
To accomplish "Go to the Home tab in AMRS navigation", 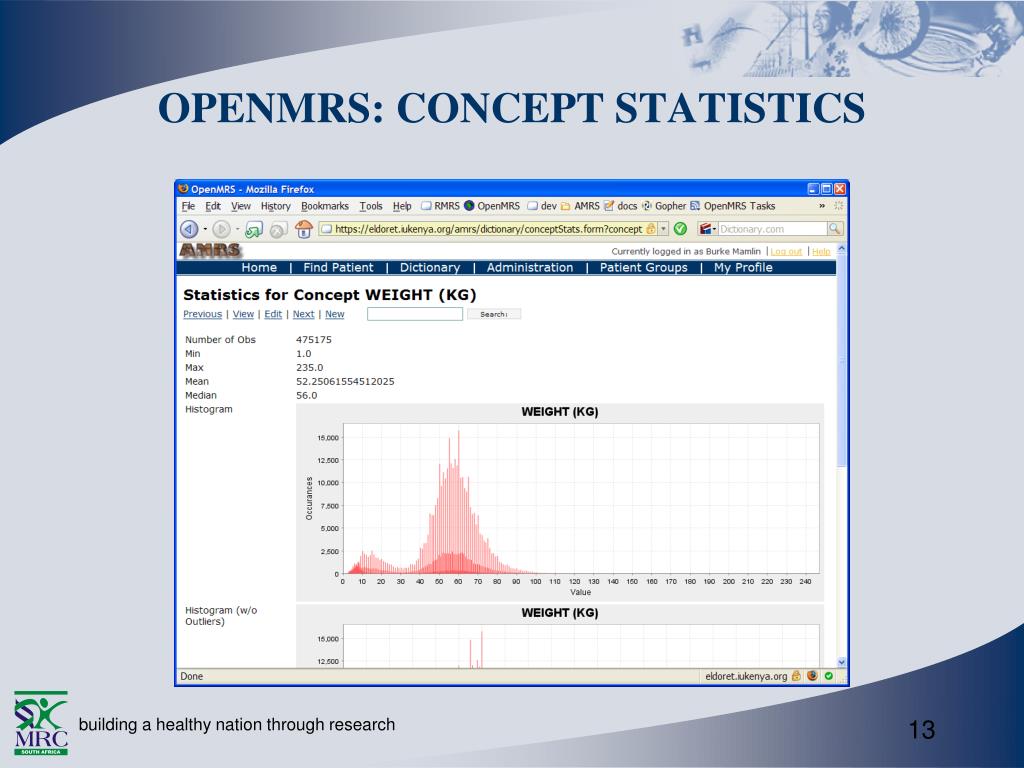I will coord(259,267).
